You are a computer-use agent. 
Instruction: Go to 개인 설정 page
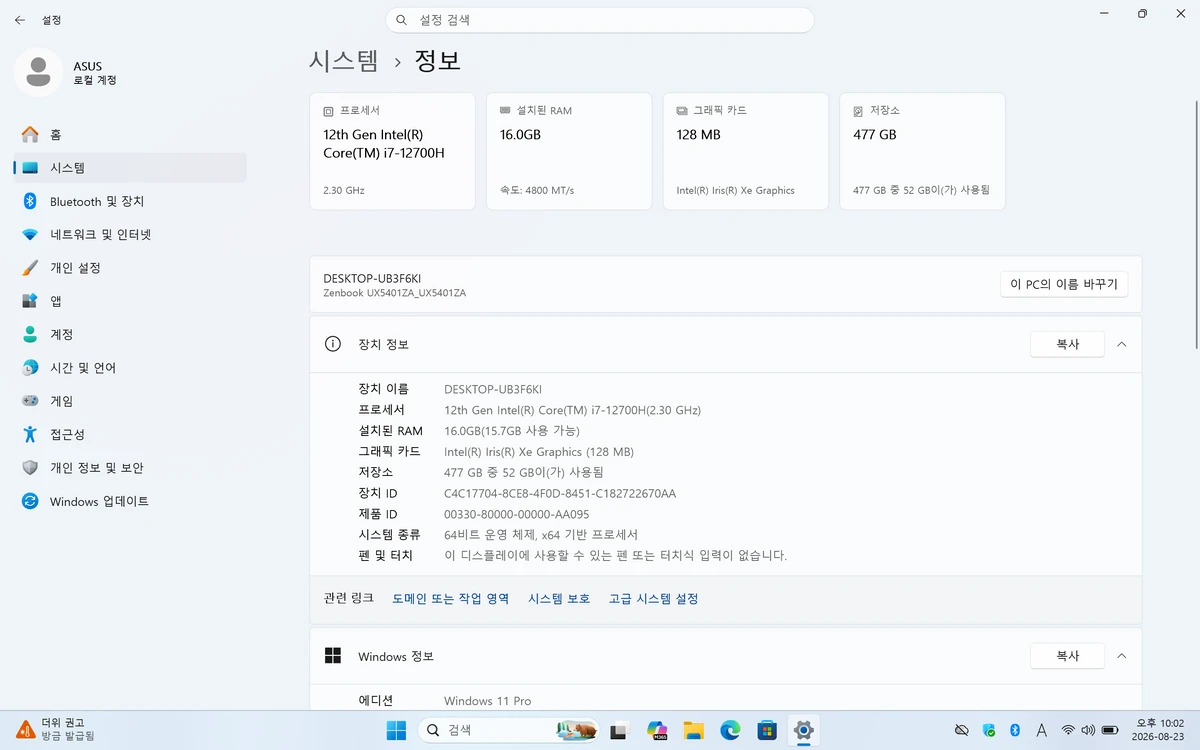pos(130,268)
